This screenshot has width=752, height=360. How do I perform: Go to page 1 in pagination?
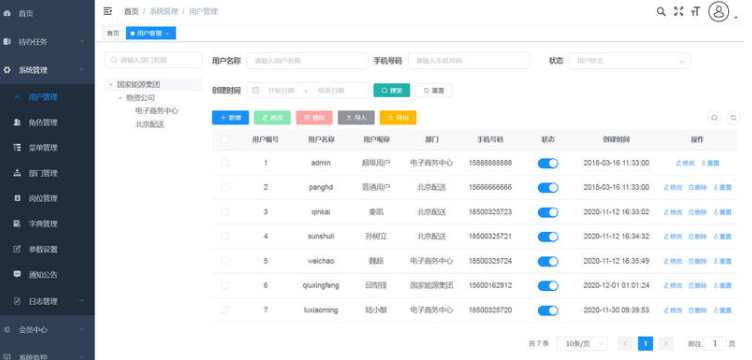coord(646,344)
